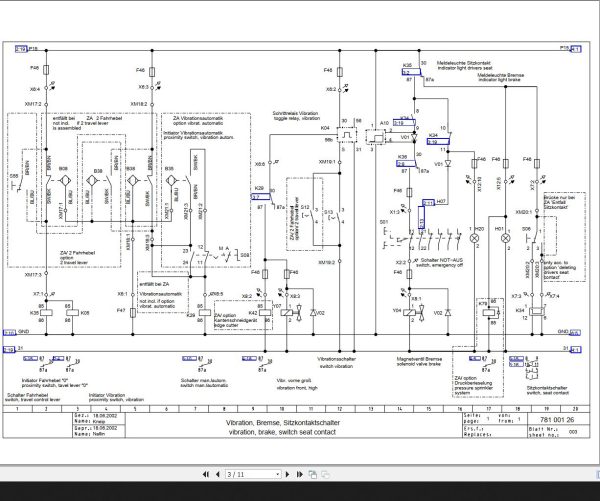This screenshot has height=501, width=600.
Task: Click the 'Meldeleuchte Bremse' label
Action: pyautogui.click(x=501, y=75)
